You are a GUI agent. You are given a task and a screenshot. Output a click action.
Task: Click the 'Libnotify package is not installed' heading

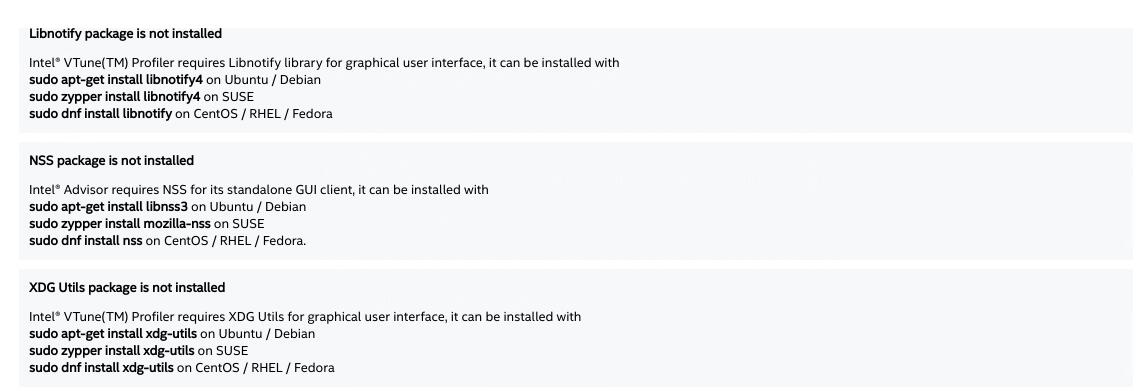[125, 34]
